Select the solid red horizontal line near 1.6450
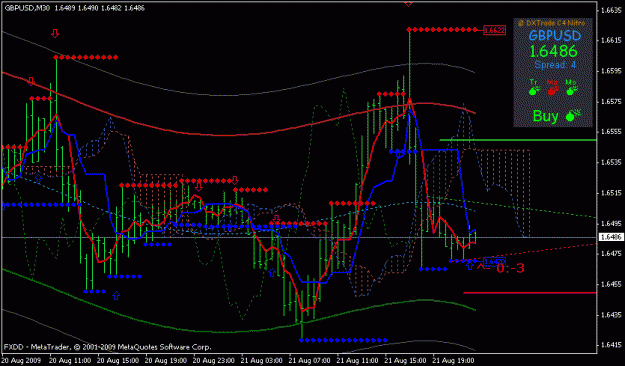 pyautogui.click(x=530, y=293)
